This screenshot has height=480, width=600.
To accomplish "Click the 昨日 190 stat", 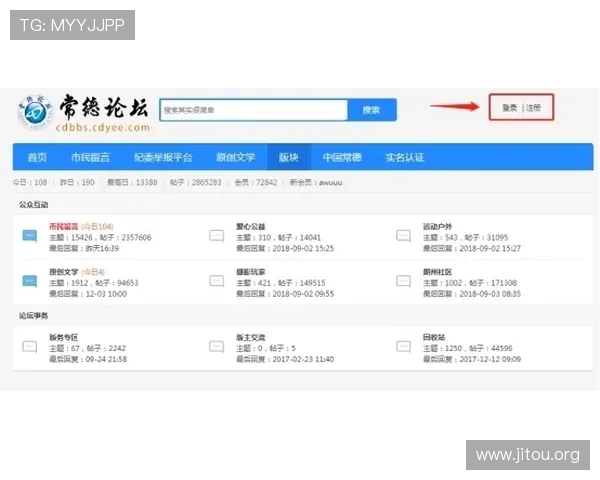I will 77,183.
